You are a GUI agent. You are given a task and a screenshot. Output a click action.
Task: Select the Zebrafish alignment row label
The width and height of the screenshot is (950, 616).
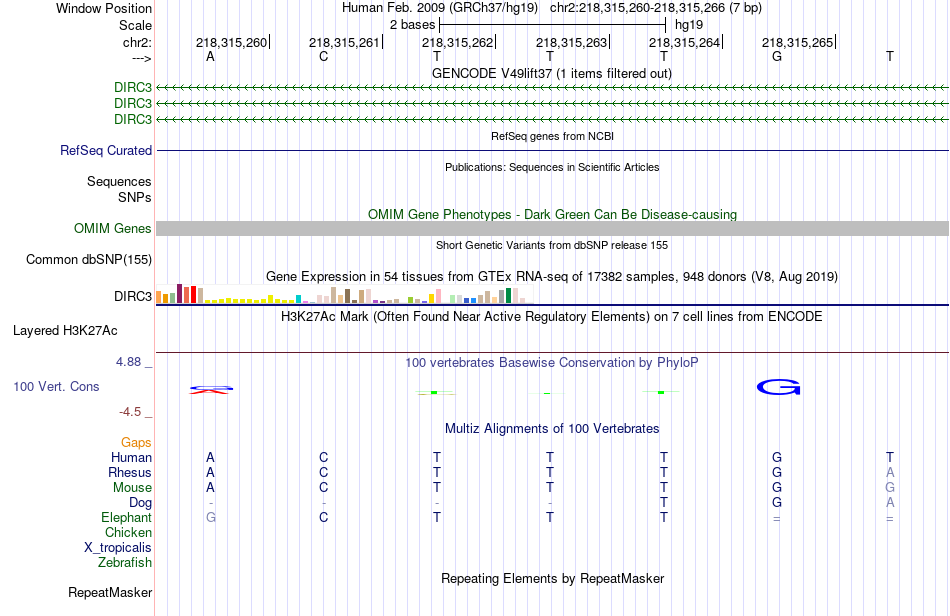point(125,562)
